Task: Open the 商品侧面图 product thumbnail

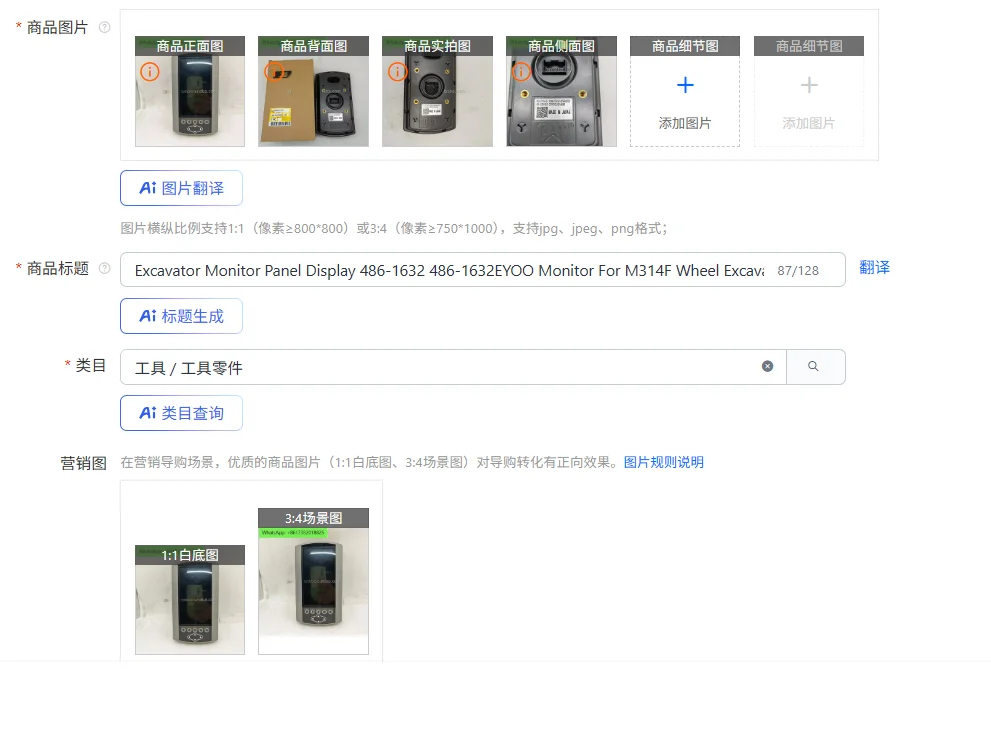Action: tap(561, 91)
